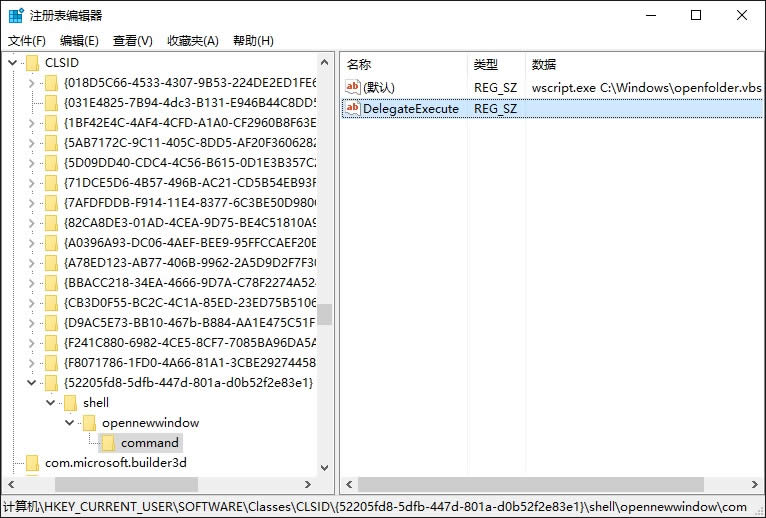
Task: Click the CLSID folder icon
Action: pos(32,63)
